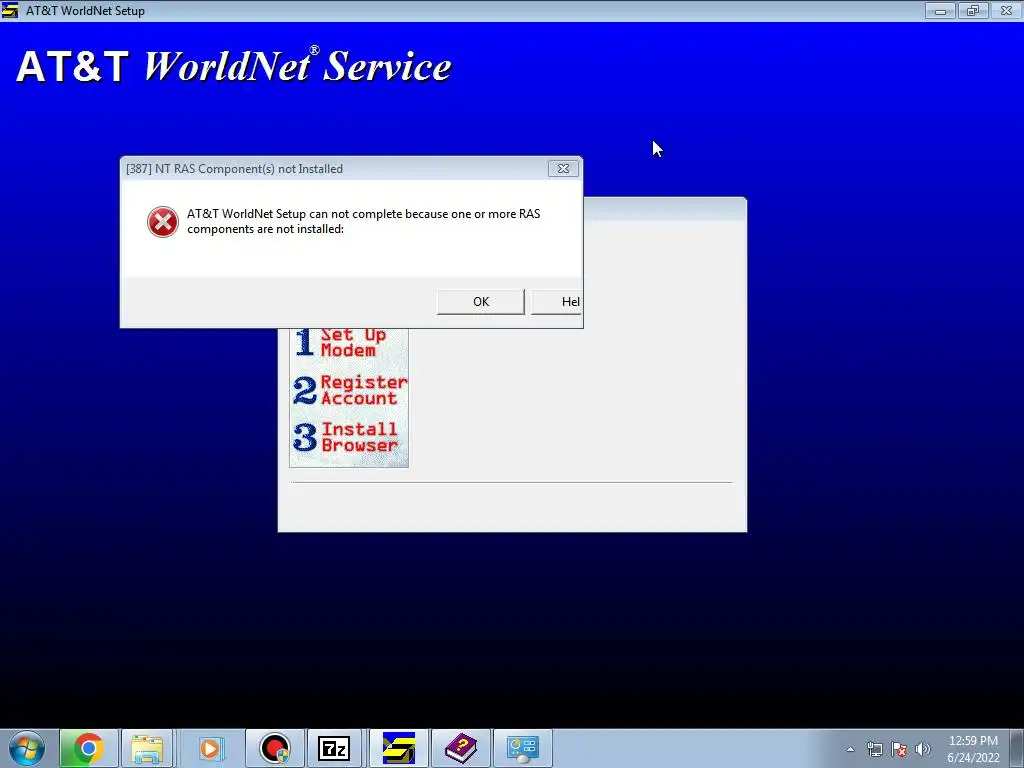Close the NT RAS Components error dialog
This screenshot has width=1024, height=768.
563,168
